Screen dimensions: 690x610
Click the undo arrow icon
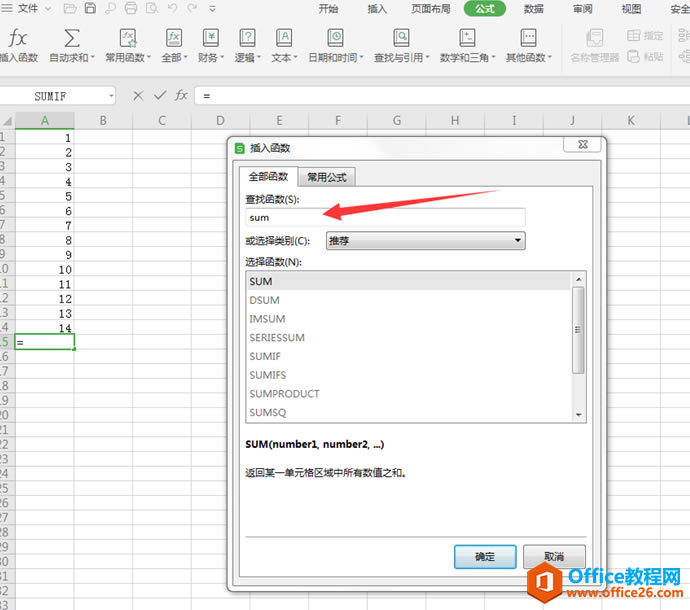pyautogui.click(x=172, y=8)
